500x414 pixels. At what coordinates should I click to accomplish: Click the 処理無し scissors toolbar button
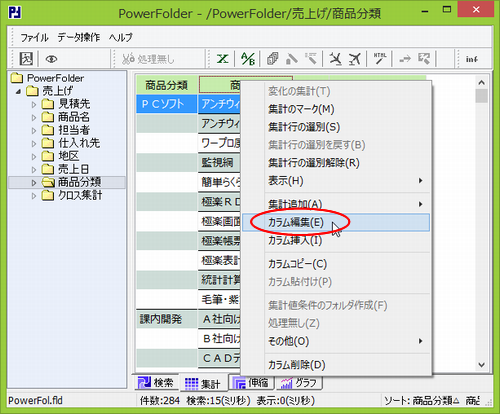tap(148, 59)
